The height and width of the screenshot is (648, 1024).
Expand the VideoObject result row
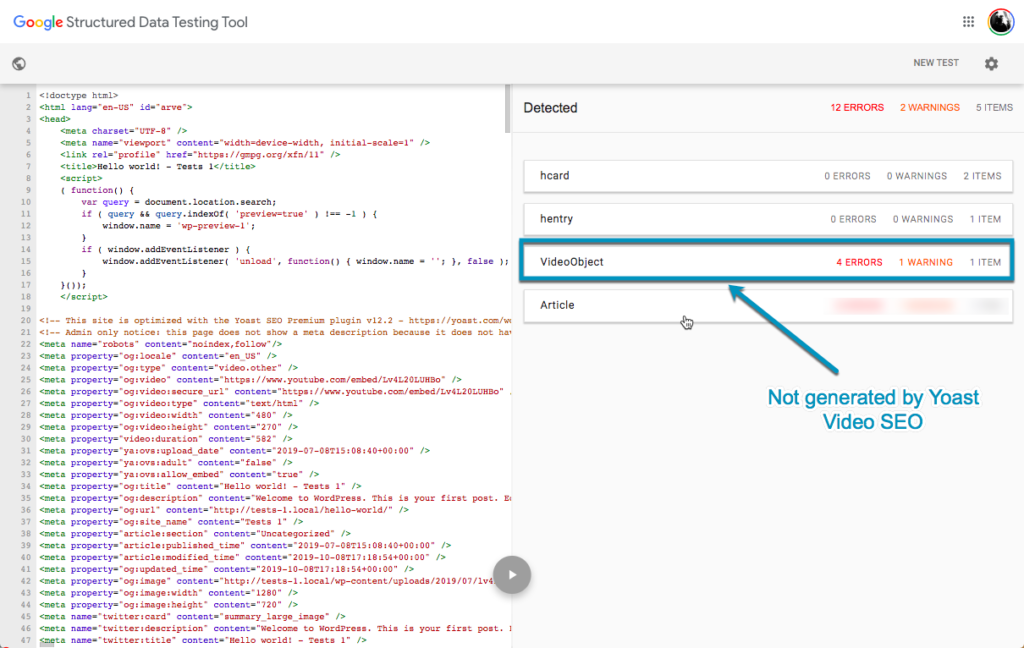coord(768,262)
